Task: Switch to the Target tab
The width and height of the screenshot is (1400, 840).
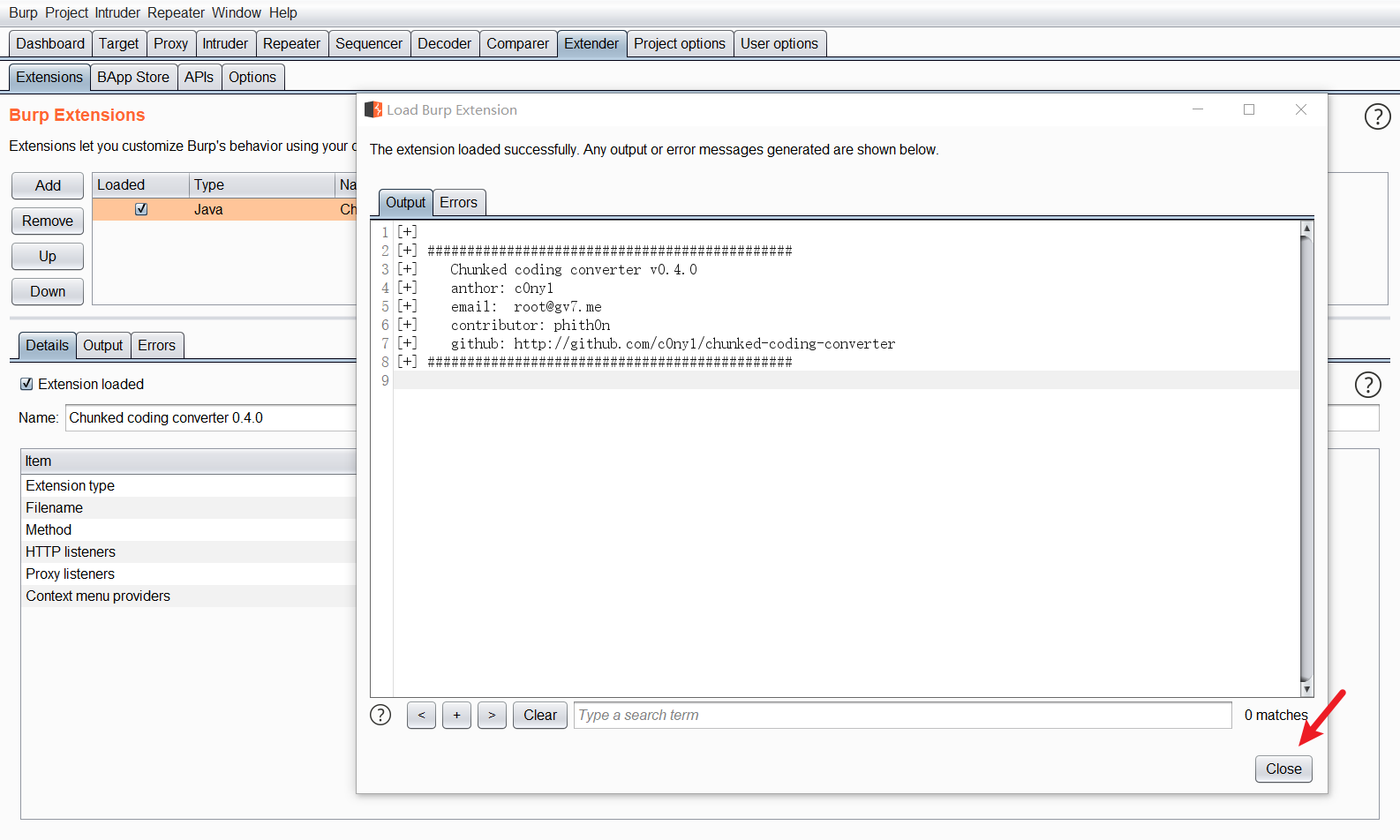Action: click(118, 43)
